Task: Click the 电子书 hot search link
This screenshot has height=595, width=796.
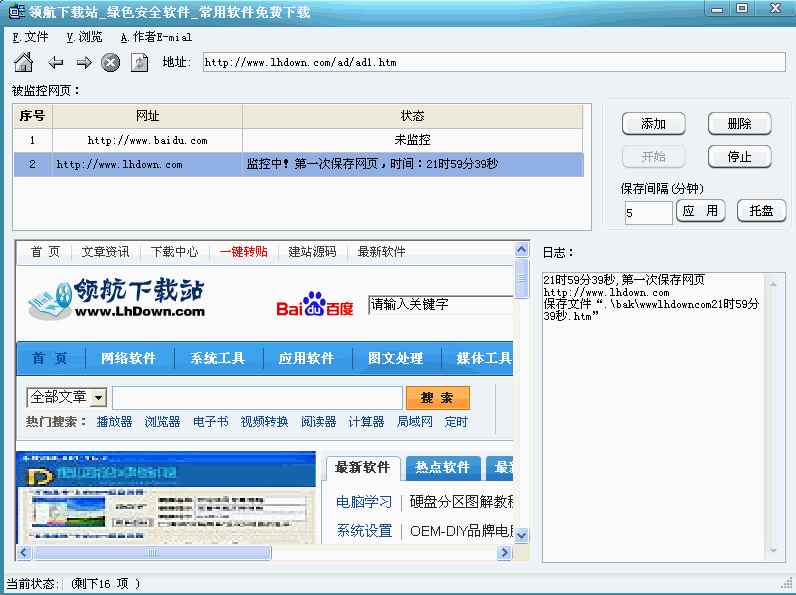Action: point(211,422)
